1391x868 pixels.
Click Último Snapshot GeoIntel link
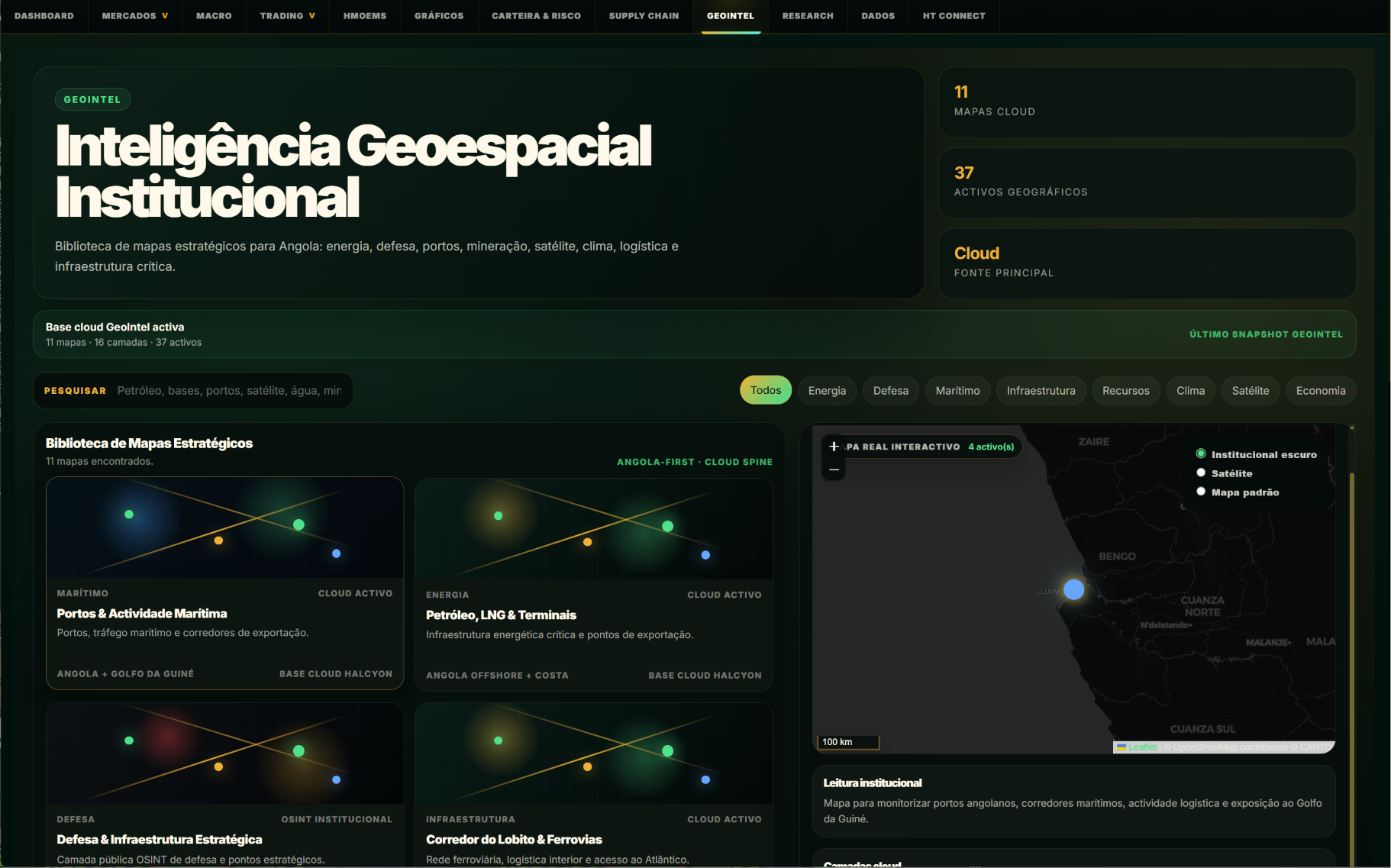[1266, 334]
